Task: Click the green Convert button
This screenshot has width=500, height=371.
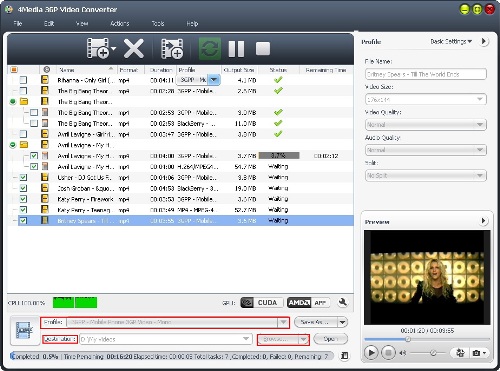Action: click(210, 49)
